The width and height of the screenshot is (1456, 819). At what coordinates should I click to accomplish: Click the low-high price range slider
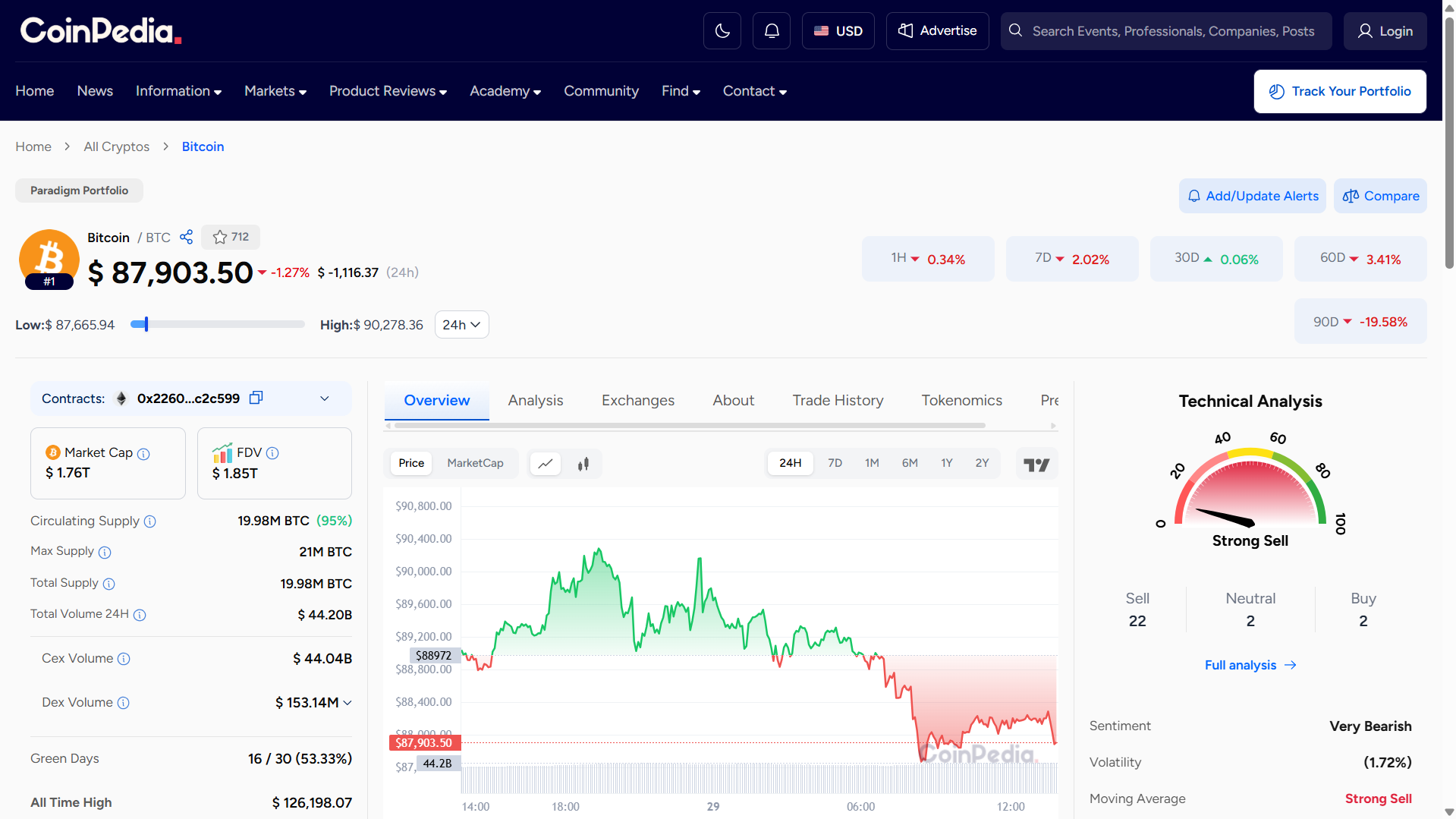click(x=217, y=324)
